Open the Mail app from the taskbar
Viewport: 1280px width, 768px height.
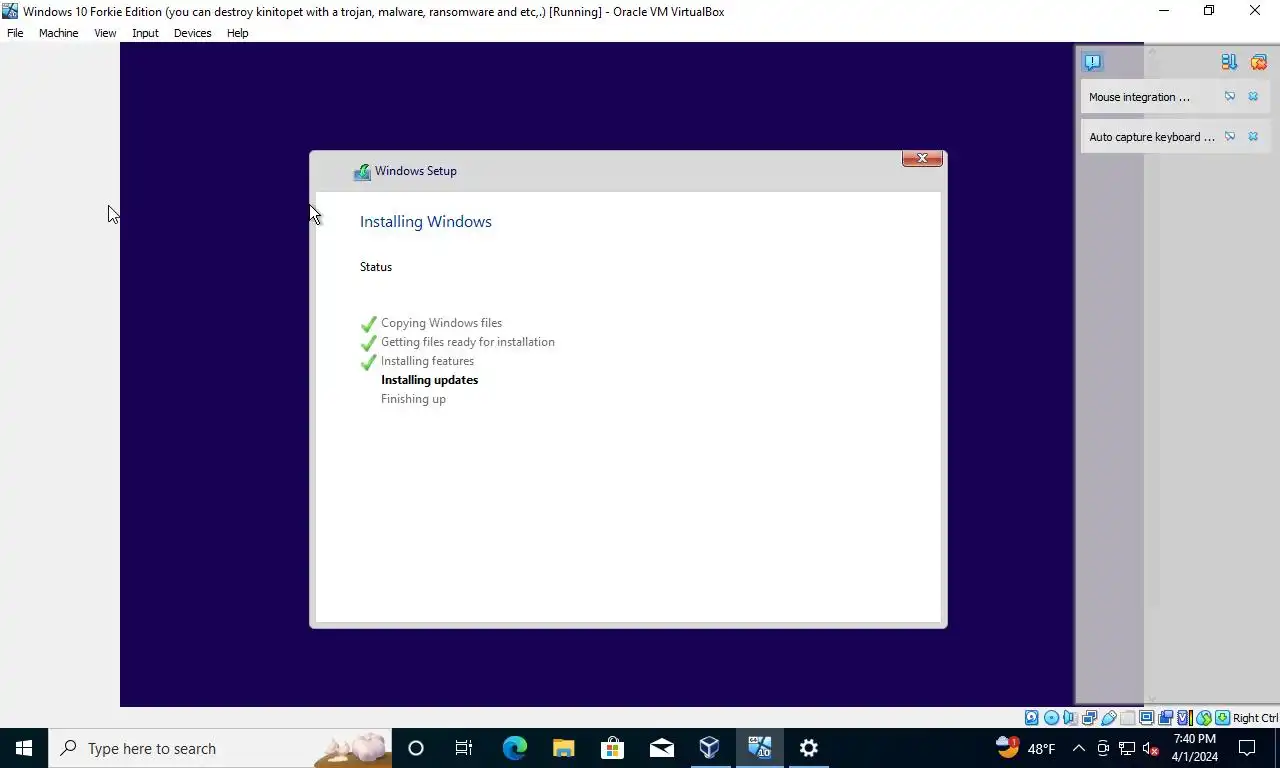pyautogui.click(x=661, y=748)
